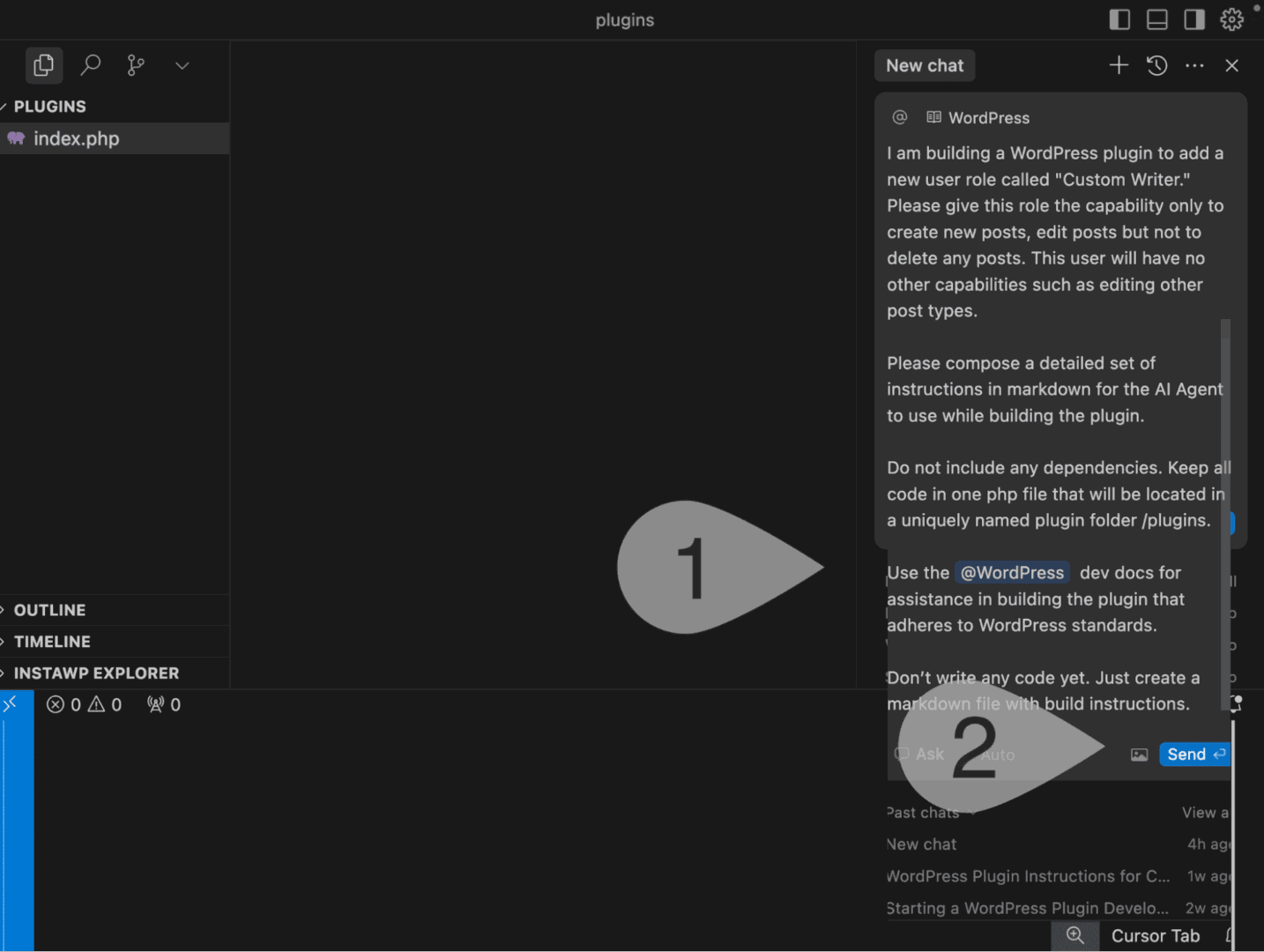Collapse the PLUGINS folder section
This screenshot has height=952, width=1264.
pos(50,106)
